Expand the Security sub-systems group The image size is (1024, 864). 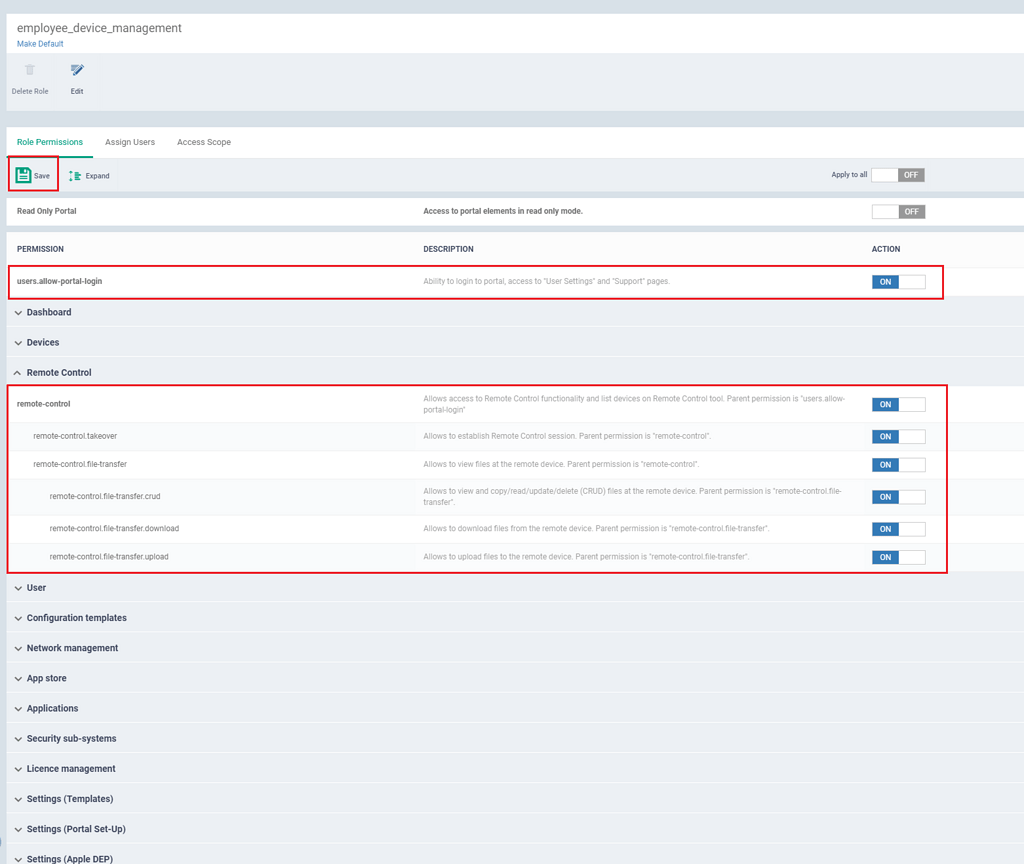(71, 739)
